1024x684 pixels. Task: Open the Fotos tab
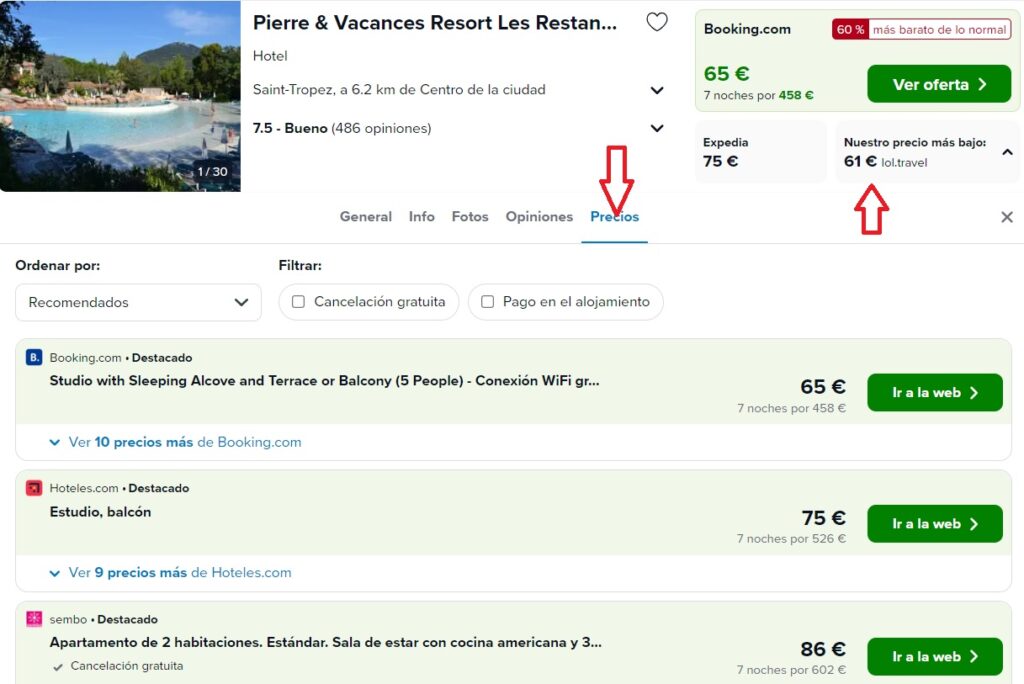(x=470, y=217)
